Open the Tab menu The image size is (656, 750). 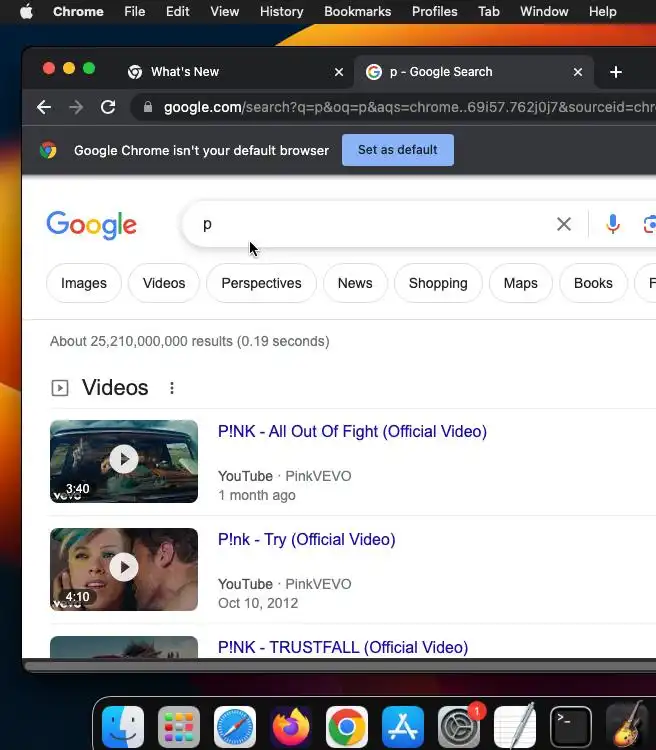(x=489, y=11)
